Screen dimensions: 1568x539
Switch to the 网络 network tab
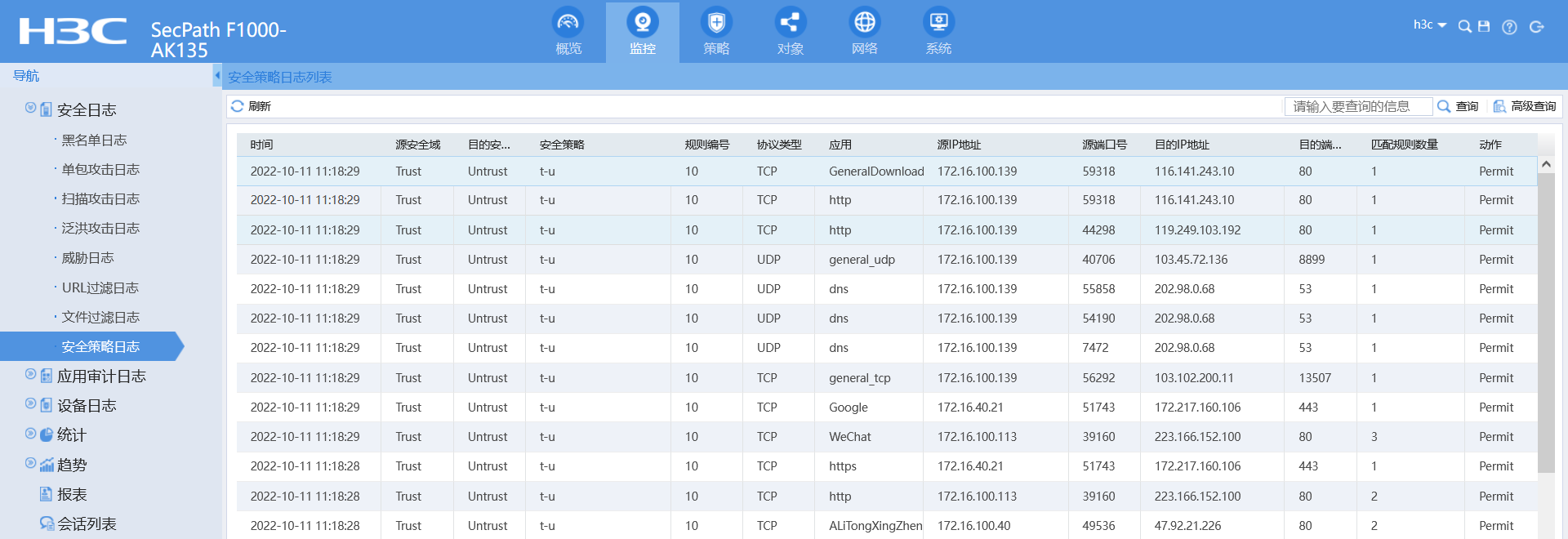[864, 33]
